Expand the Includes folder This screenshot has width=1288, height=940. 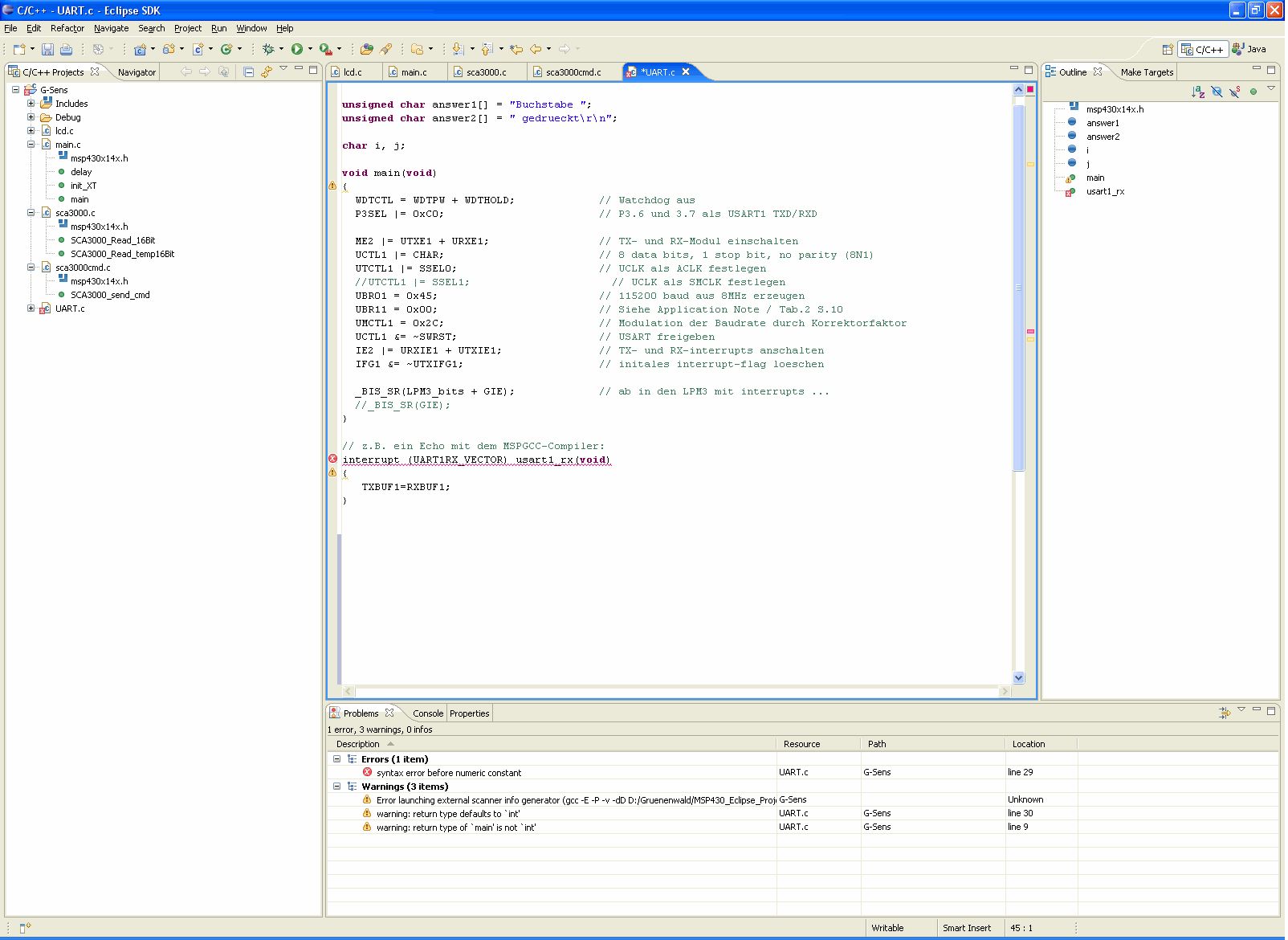31,104
